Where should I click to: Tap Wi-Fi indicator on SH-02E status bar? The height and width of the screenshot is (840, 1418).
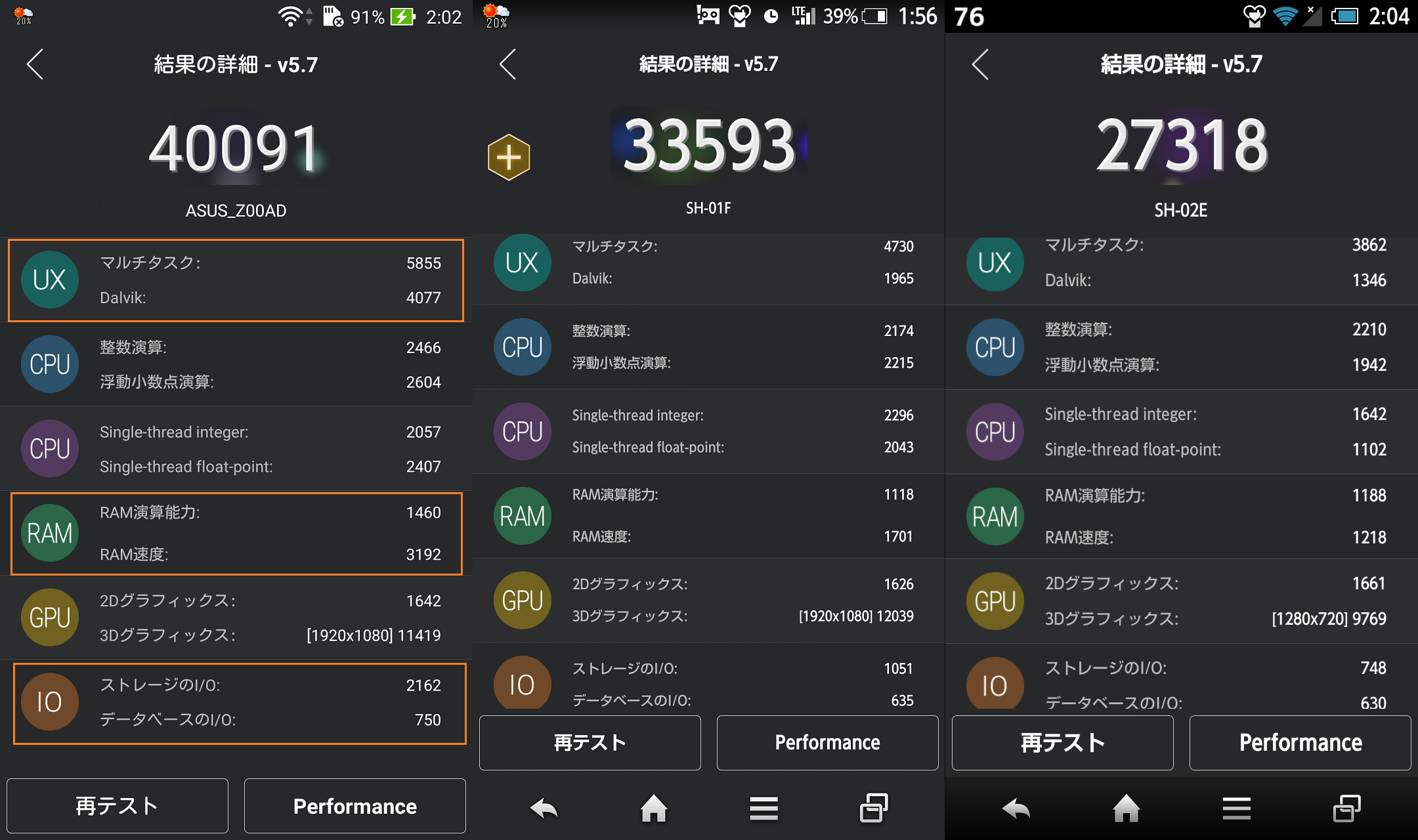pyautogui.click(x=1285, y=16)
